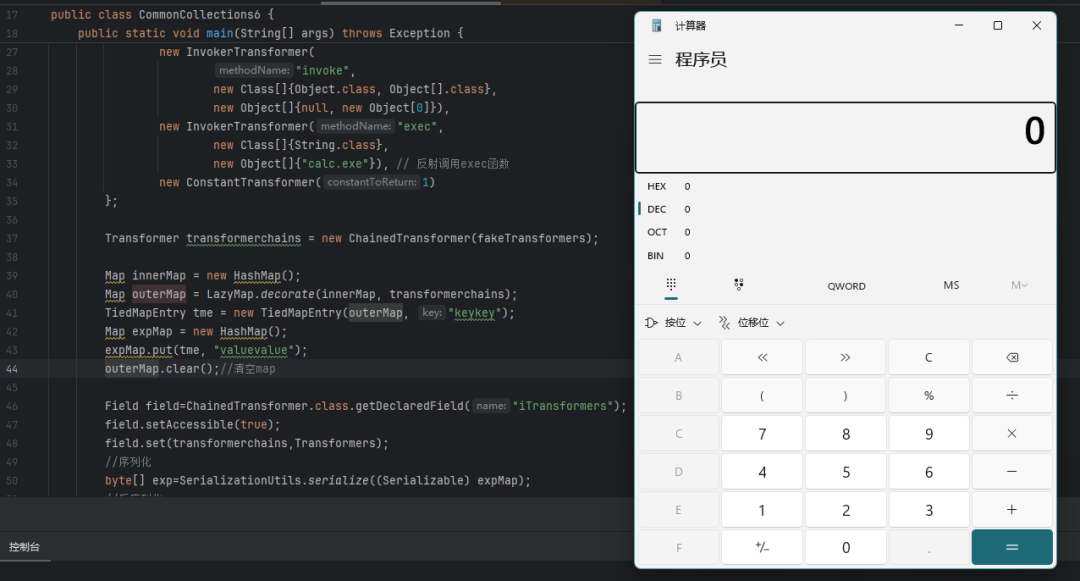The height and width of the screenshot is (581, 1080).
Task: Switch to full keypad view
Action: [671, 284]
